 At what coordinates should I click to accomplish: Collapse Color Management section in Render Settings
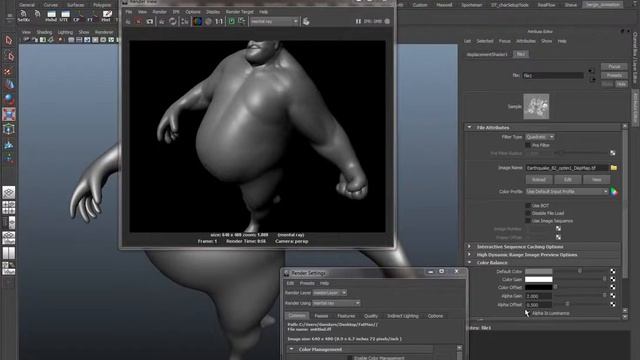(291, 349)
